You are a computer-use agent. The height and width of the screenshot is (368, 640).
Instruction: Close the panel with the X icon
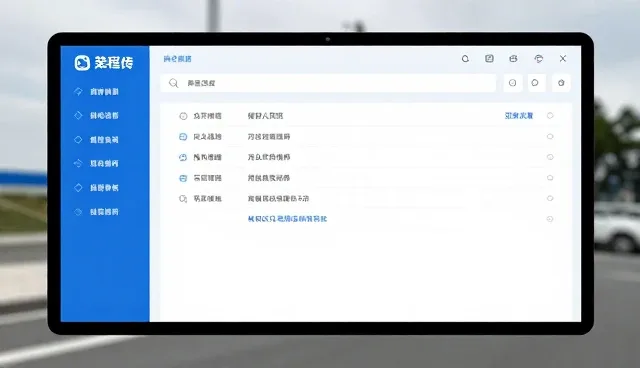563,59
